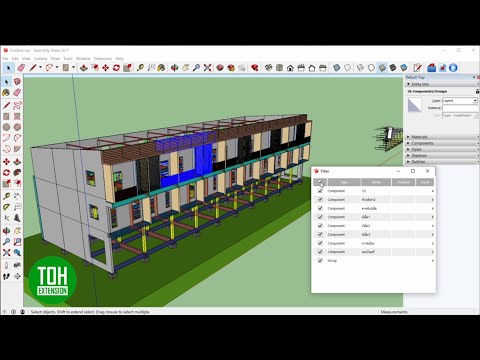
Task: Switch to the Iso standard view
Action: coord(268,68)
